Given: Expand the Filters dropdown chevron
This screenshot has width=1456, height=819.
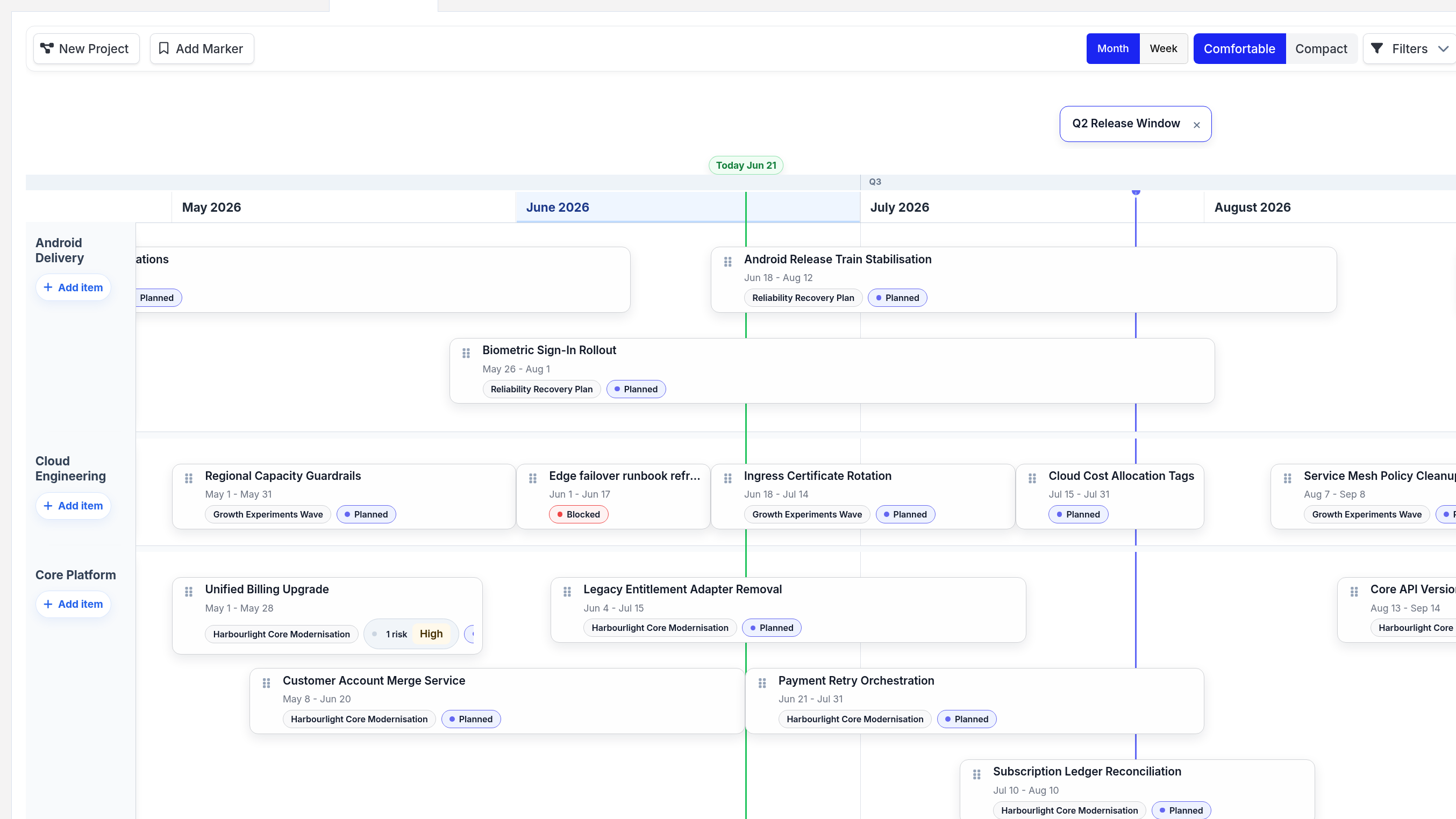Looking at the screenshot, I should pyautogui.click(x=1443, y=49).
